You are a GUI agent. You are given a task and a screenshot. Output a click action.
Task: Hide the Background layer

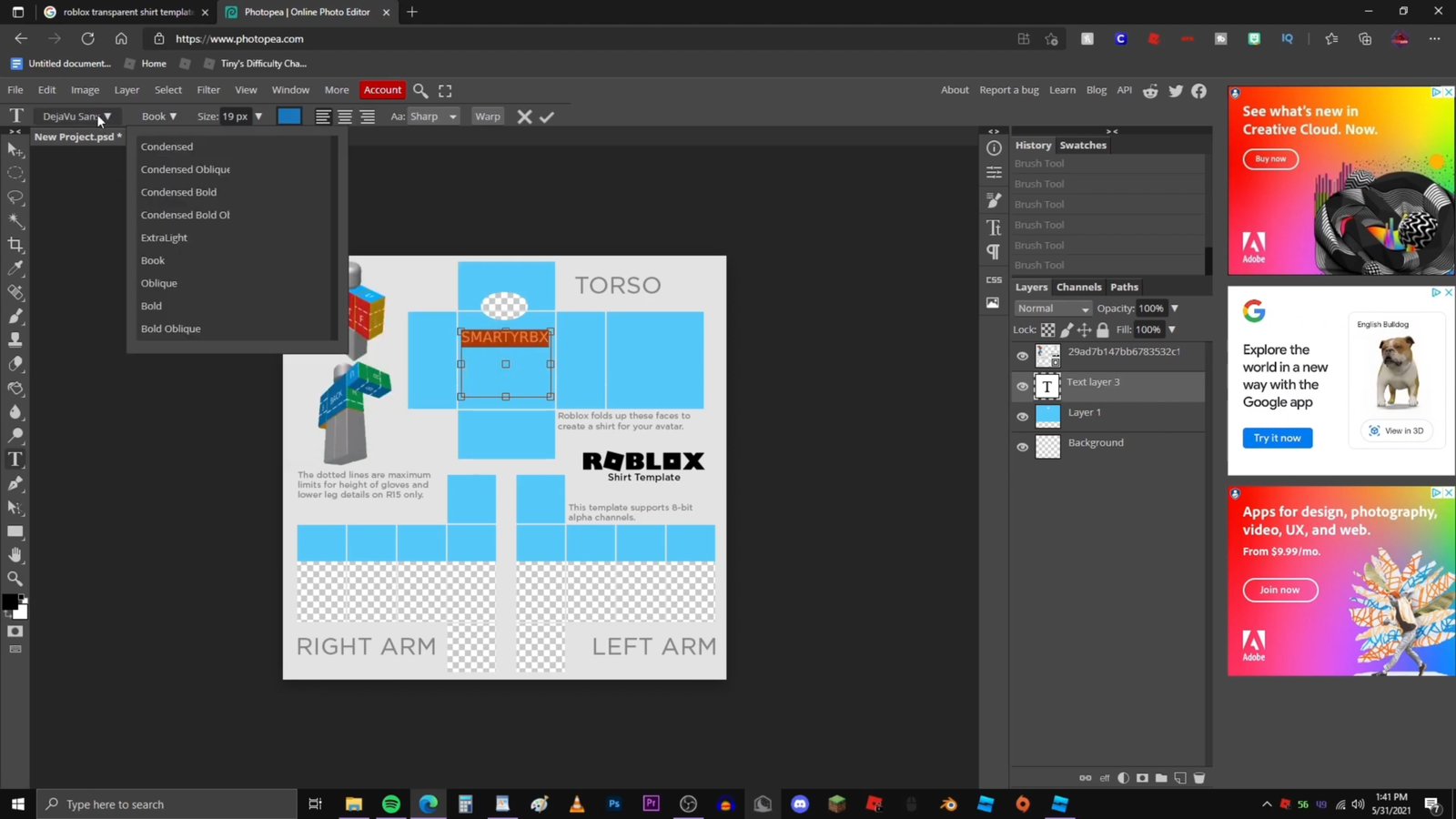(x=1023, y=446)
